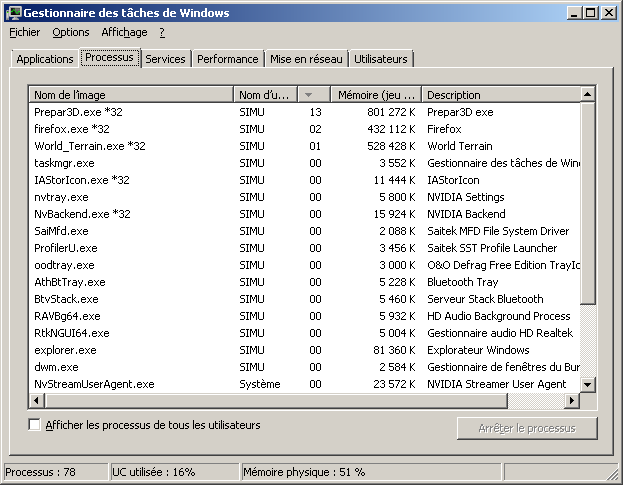Switch to Mise en réseau tab
This screenshot has width=623, height=485.
(x=306, y=59)
